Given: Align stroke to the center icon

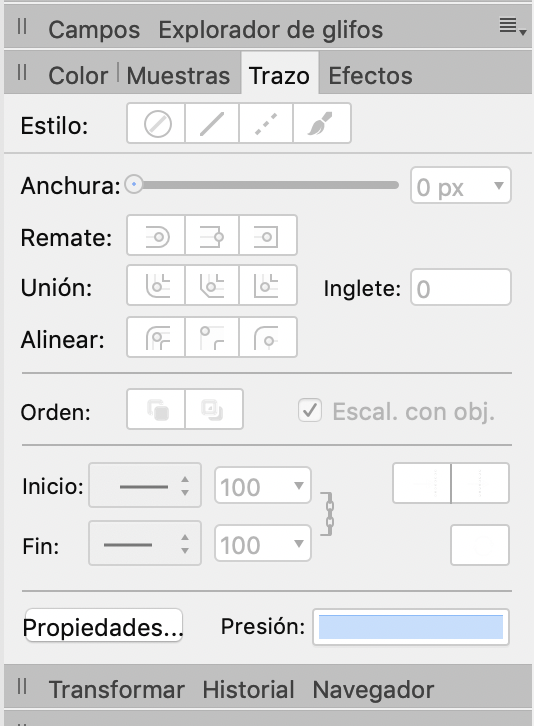Looking at the screenshot, I should (157, 338).
